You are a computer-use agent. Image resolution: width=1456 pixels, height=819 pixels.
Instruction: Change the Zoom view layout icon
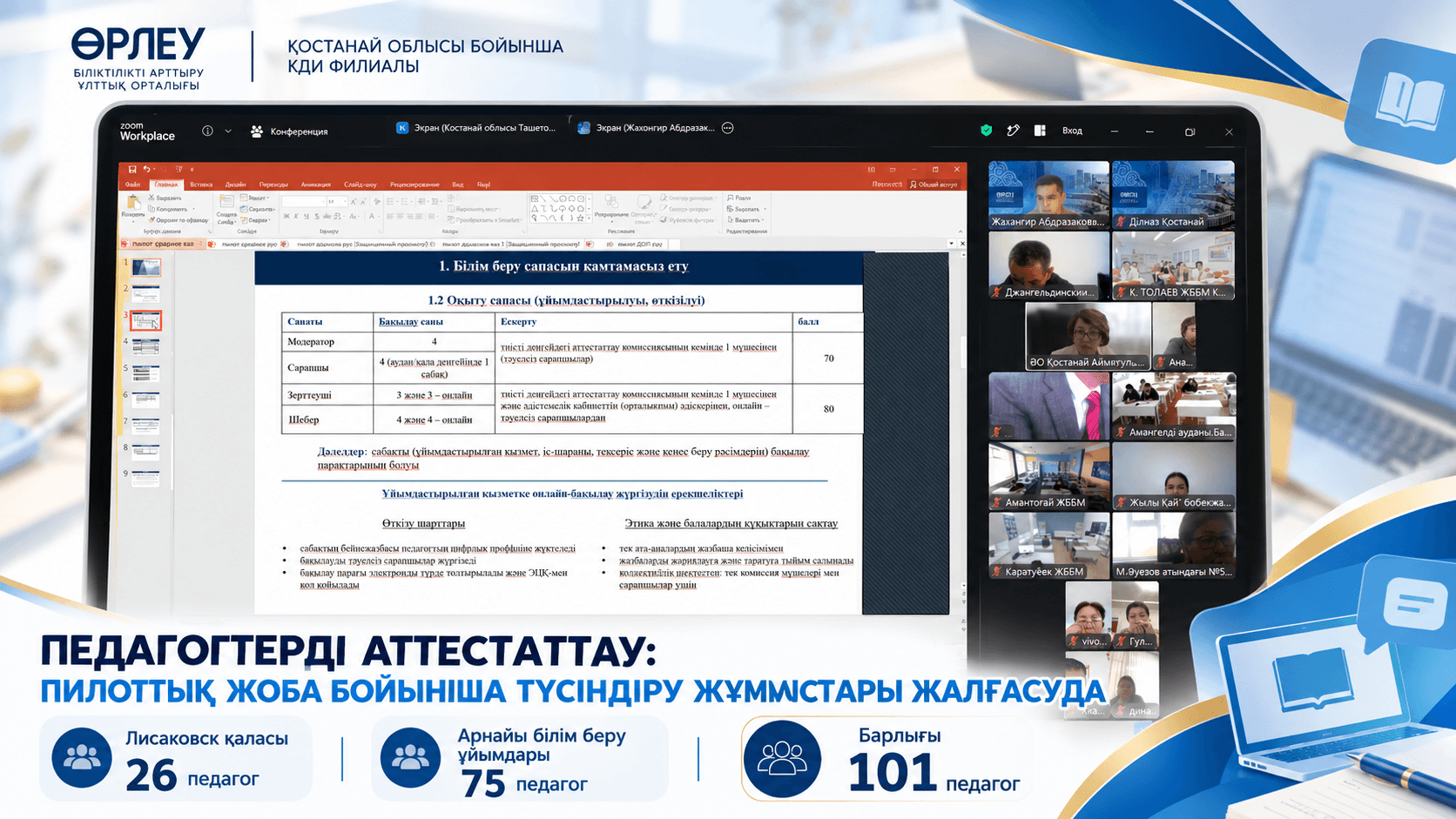[1040, 131]
